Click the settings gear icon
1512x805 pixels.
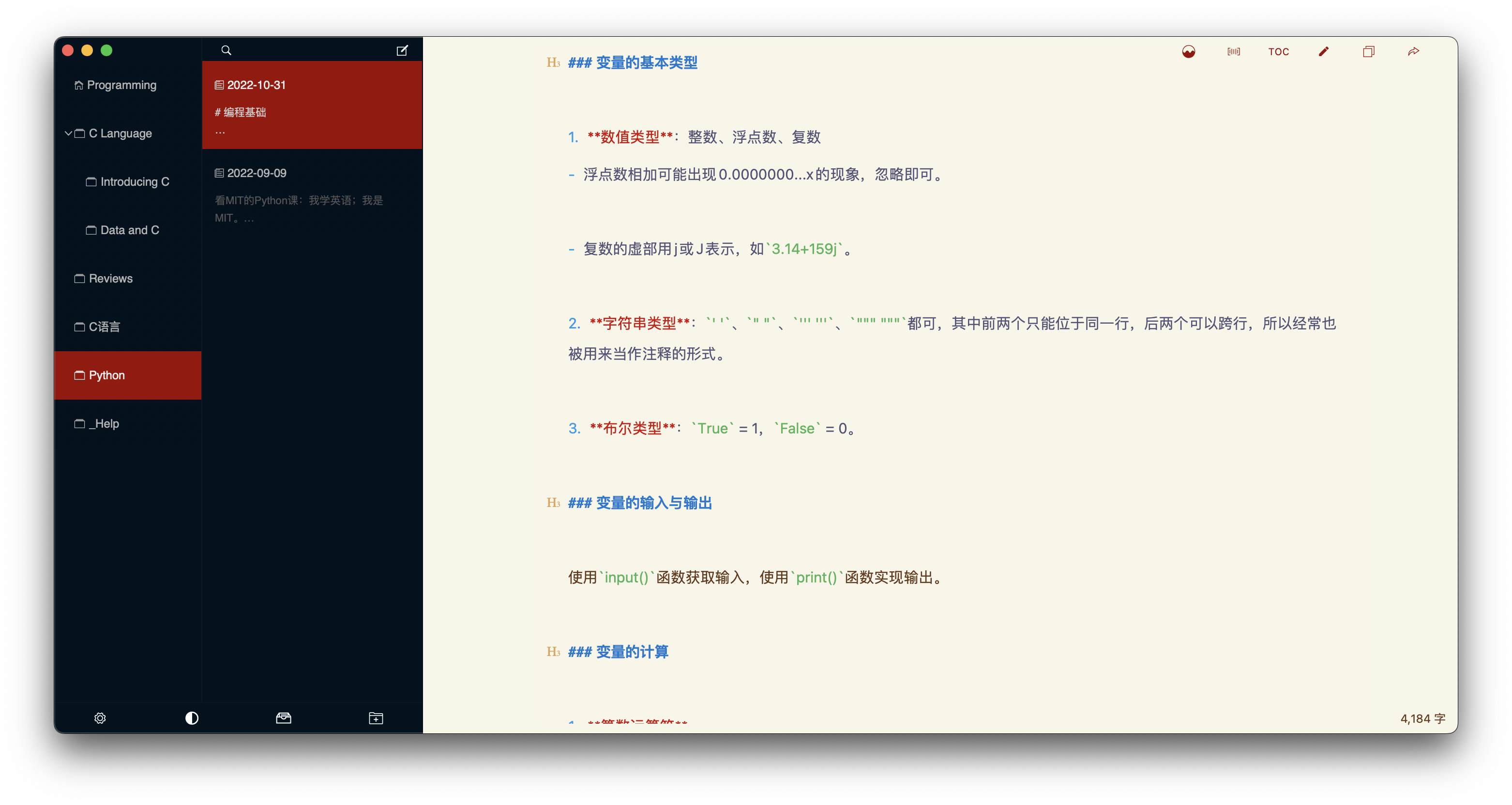(100, 717)
